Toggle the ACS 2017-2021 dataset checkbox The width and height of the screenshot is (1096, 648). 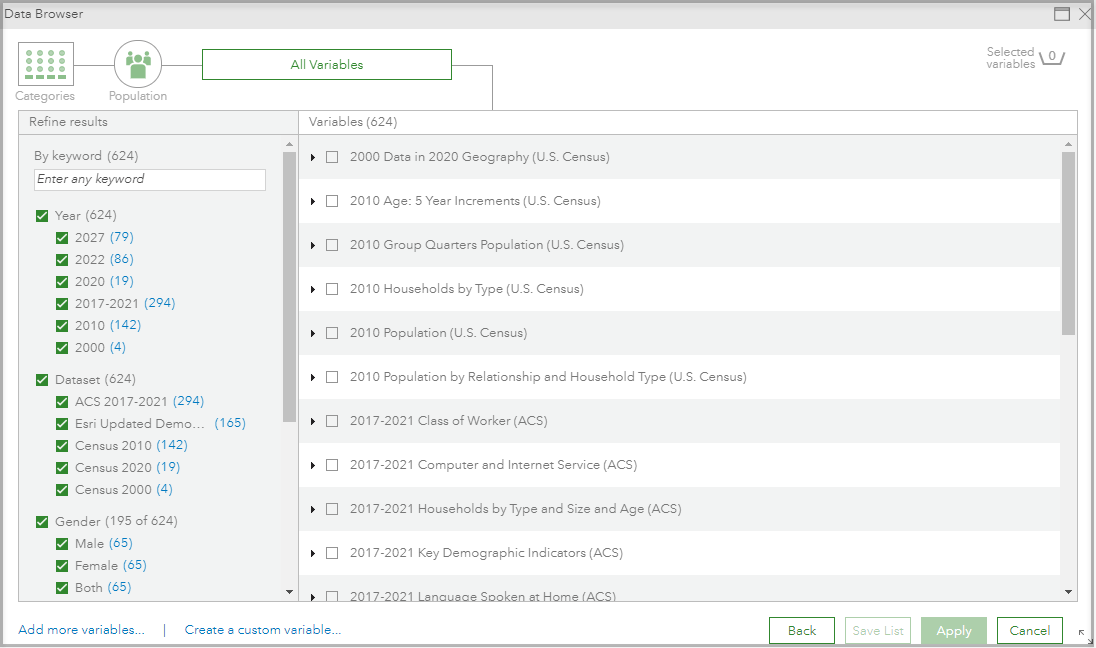click(63, 402)
